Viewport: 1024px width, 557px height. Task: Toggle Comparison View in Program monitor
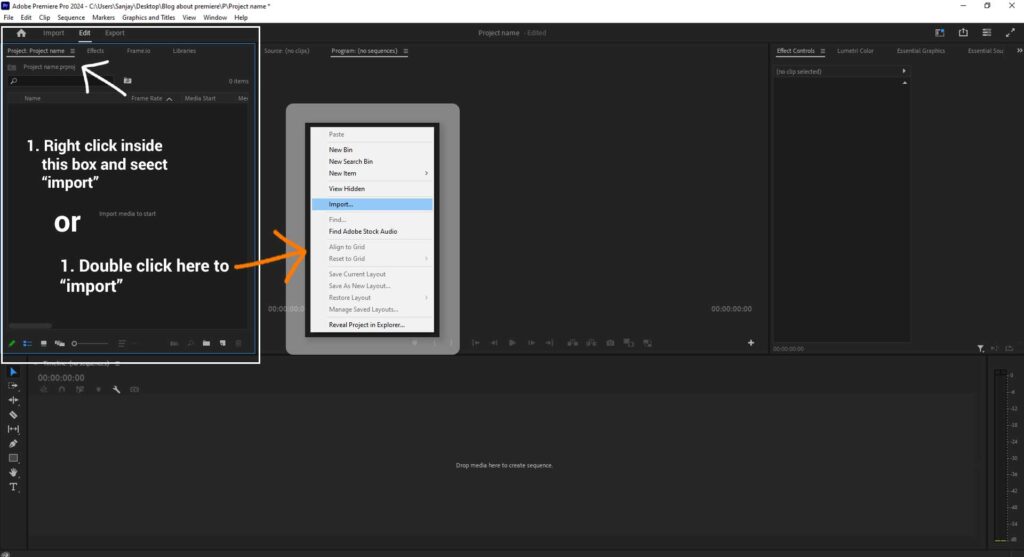click(628, 343)
